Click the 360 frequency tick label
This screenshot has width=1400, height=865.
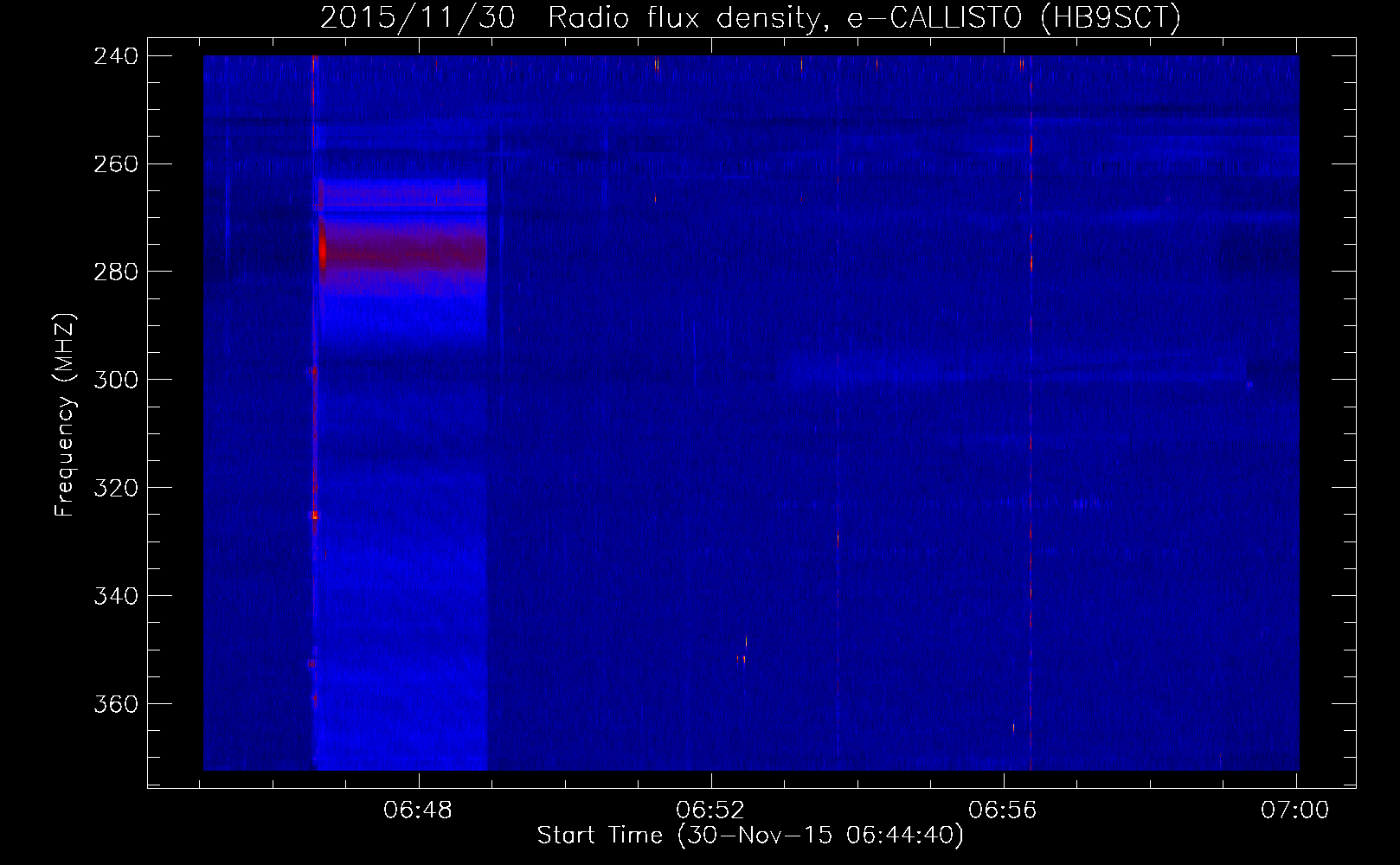pos(116,705)
